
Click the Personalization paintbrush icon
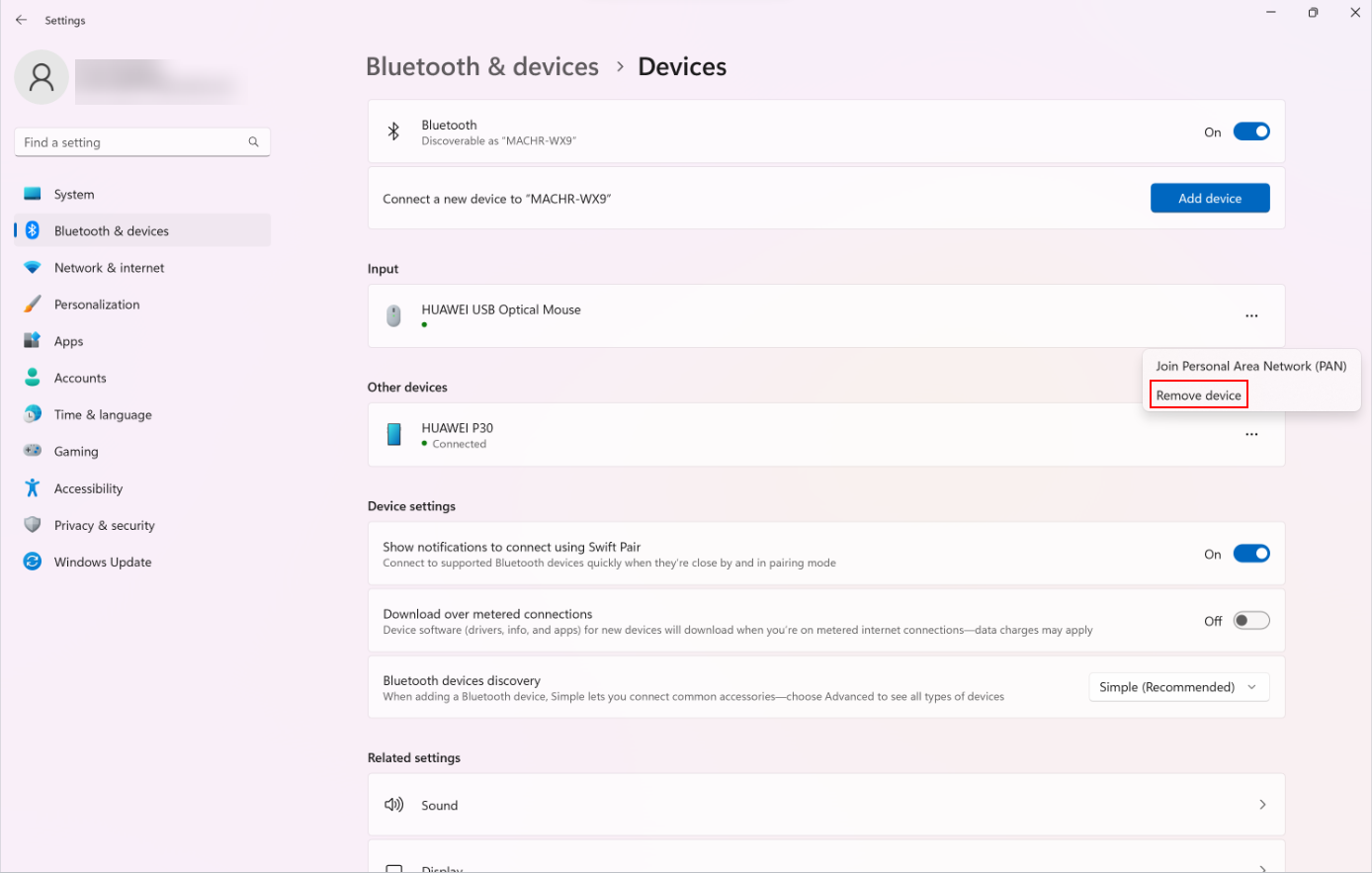click(x=33, y=305)
